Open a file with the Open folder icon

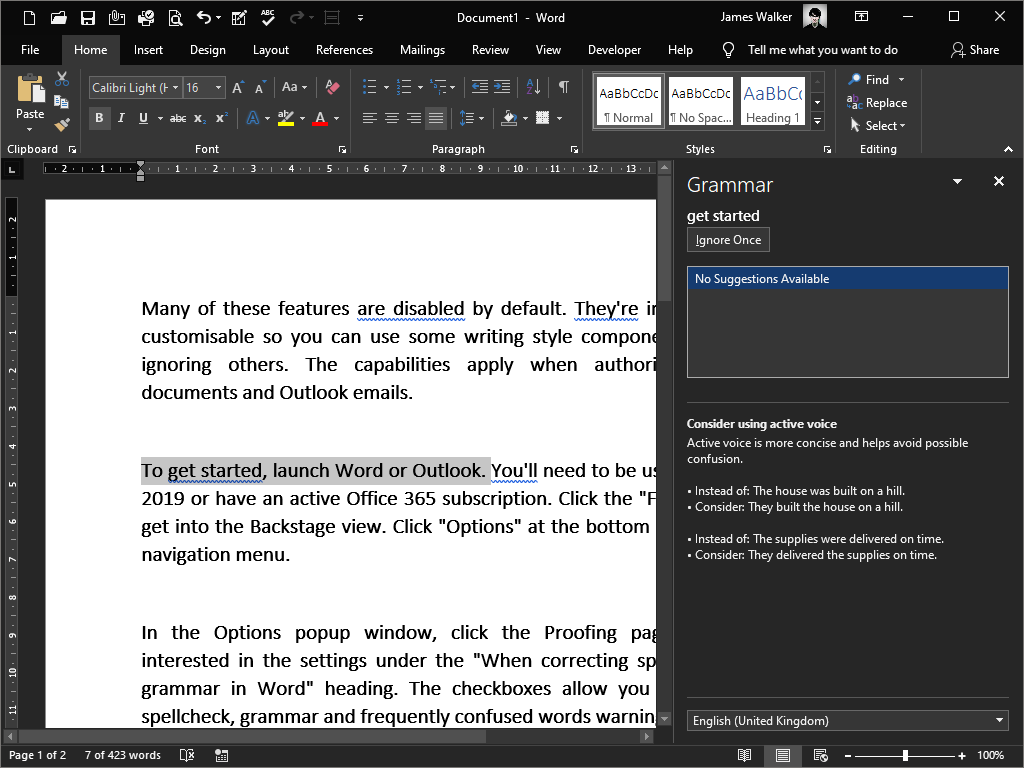pos(59,18)
